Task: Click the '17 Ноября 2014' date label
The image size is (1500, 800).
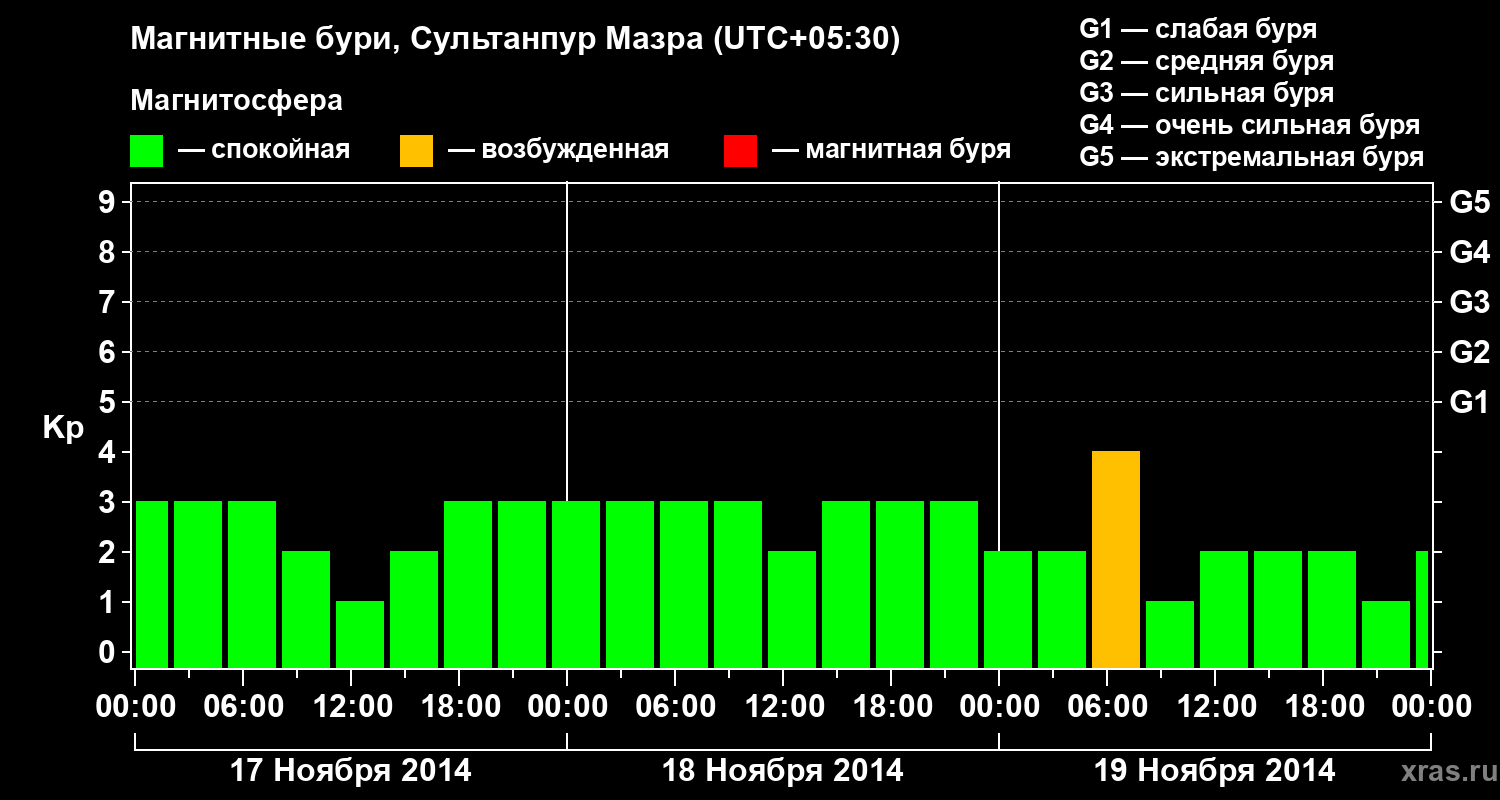Action: (x=351, y=770)
